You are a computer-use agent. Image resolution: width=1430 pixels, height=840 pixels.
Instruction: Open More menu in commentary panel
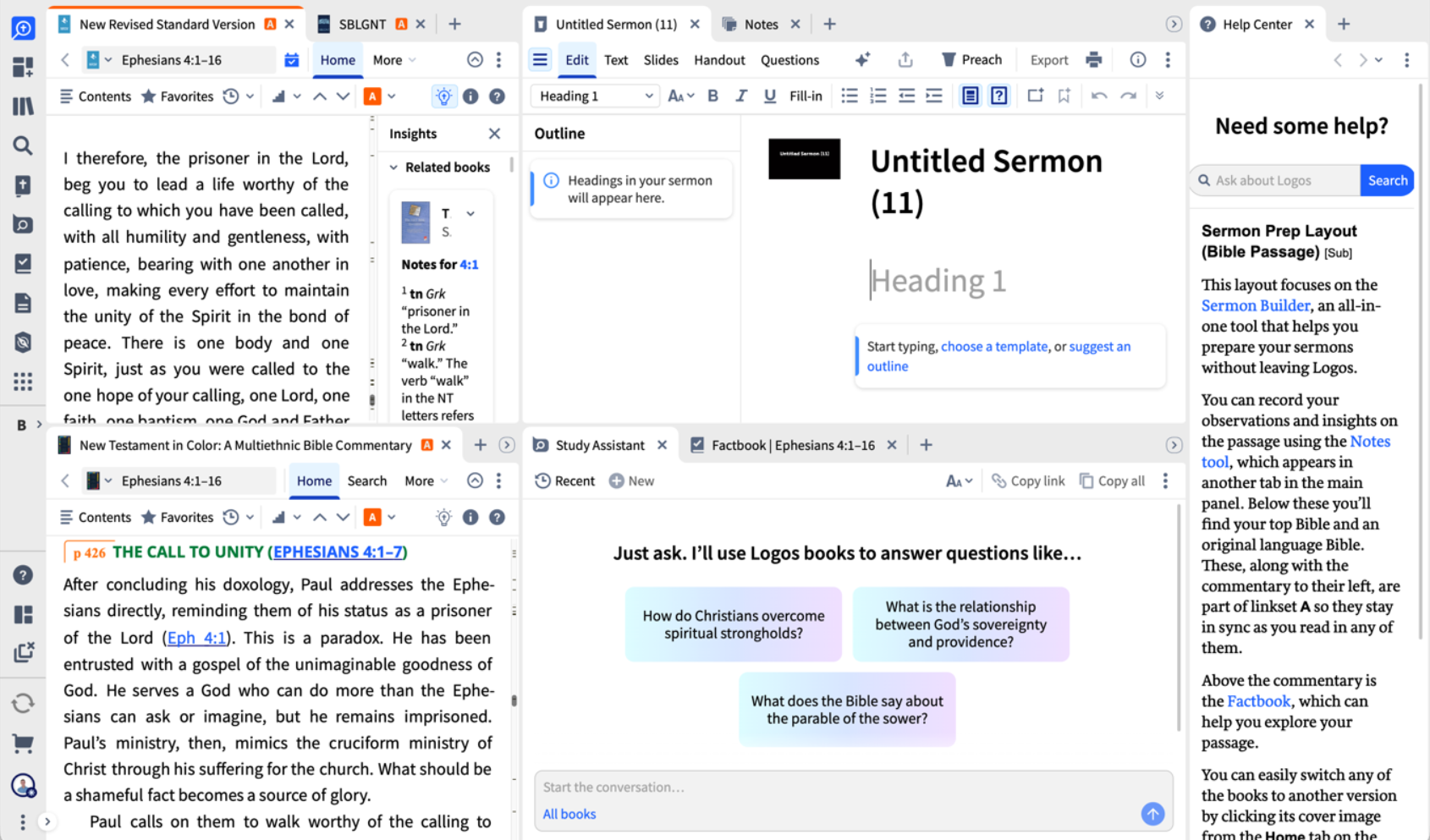coord(426,480)
